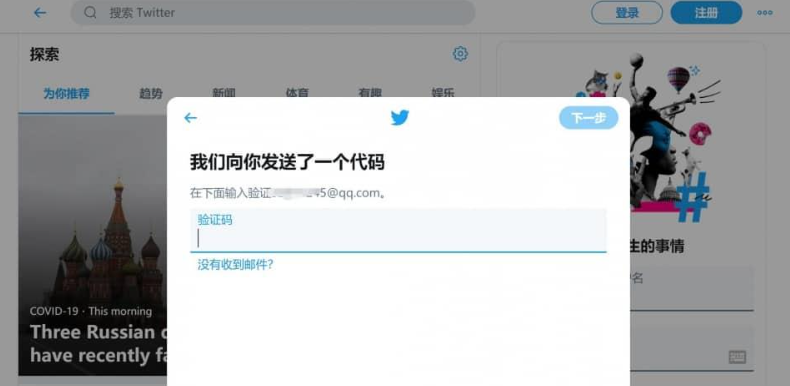790x386 pixels.
Task: Go back with the dialog's arrow
Action: tap(190, 118)
